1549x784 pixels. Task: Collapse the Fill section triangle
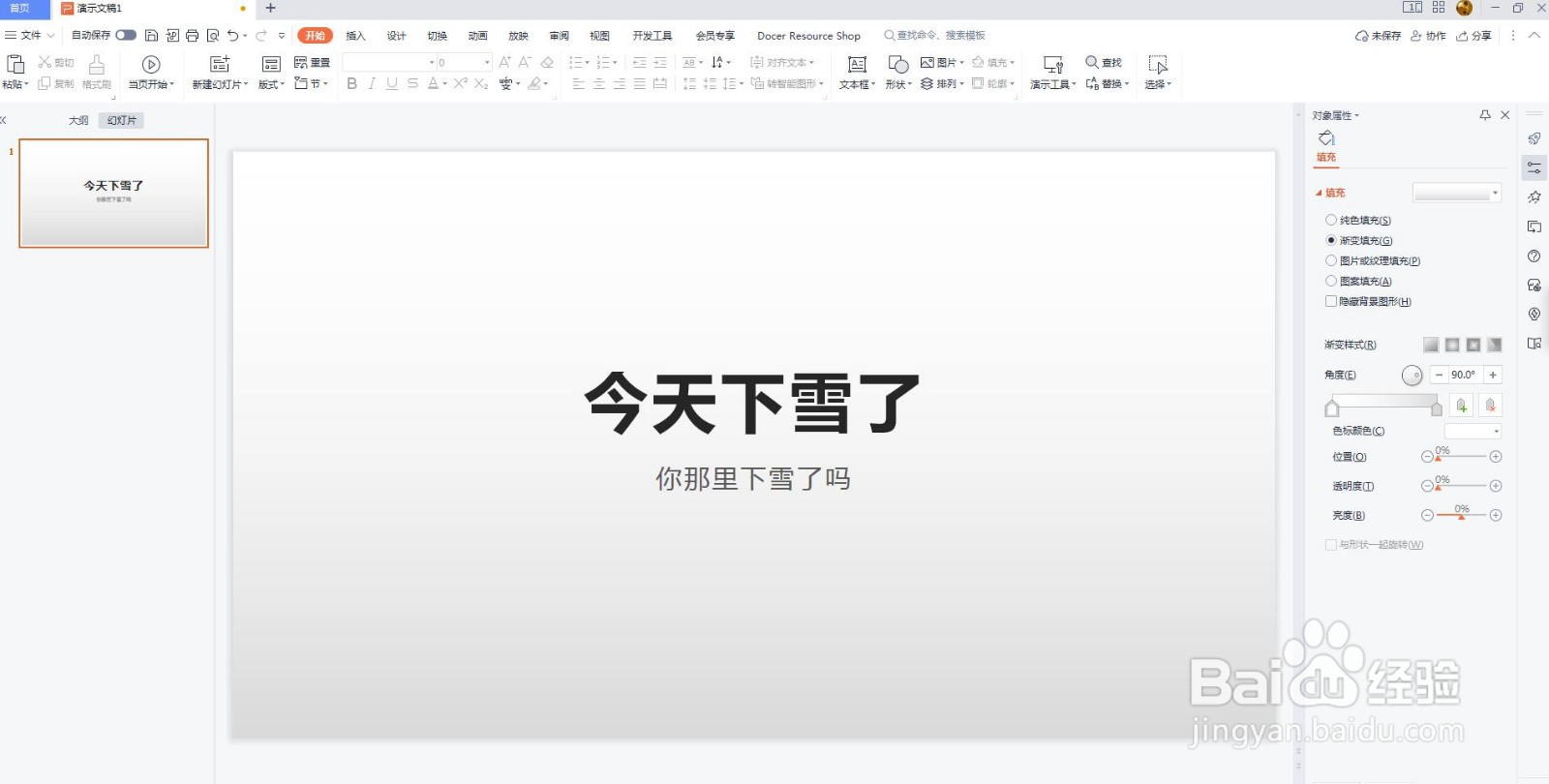click(x=1319, y=194)
